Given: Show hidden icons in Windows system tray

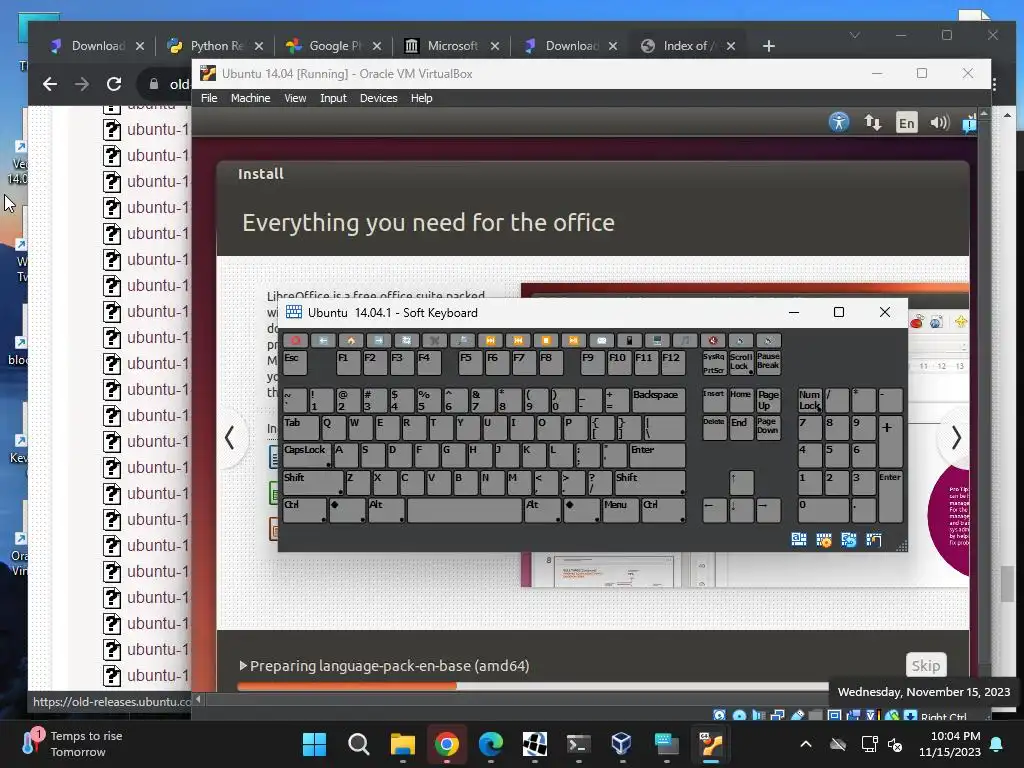Looking at the screenshot, I should [x=806, y=744].
